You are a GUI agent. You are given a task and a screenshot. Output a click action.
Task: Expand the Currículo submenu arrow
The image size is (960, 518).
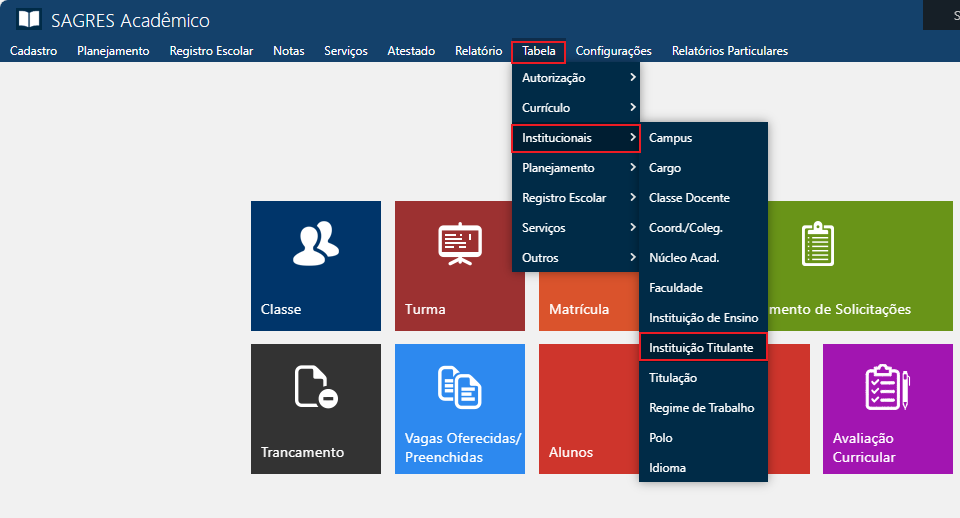[x=632, y=108]
